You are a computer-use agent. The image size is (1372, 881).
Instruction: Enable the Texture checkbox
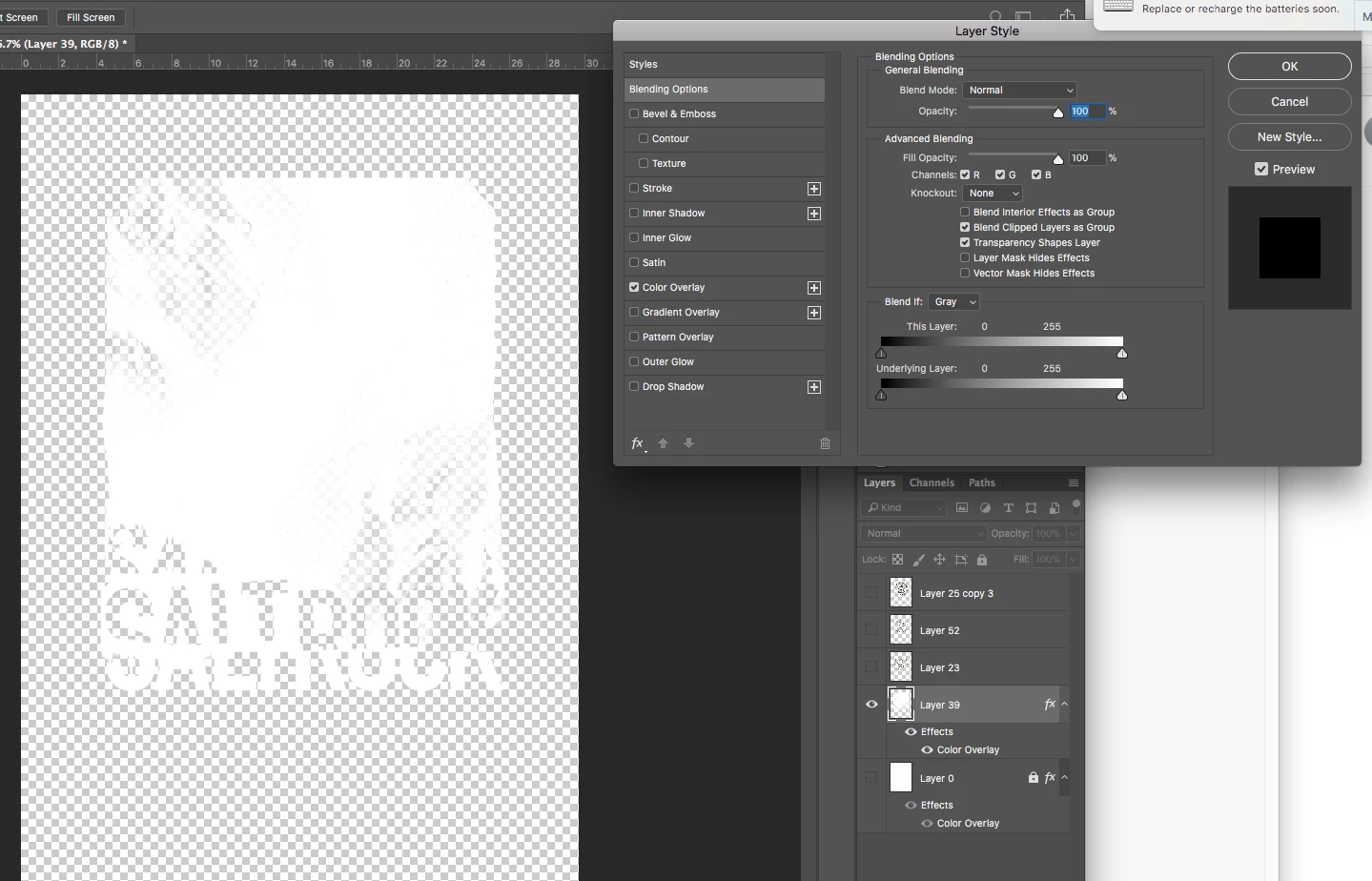point(644,163)
